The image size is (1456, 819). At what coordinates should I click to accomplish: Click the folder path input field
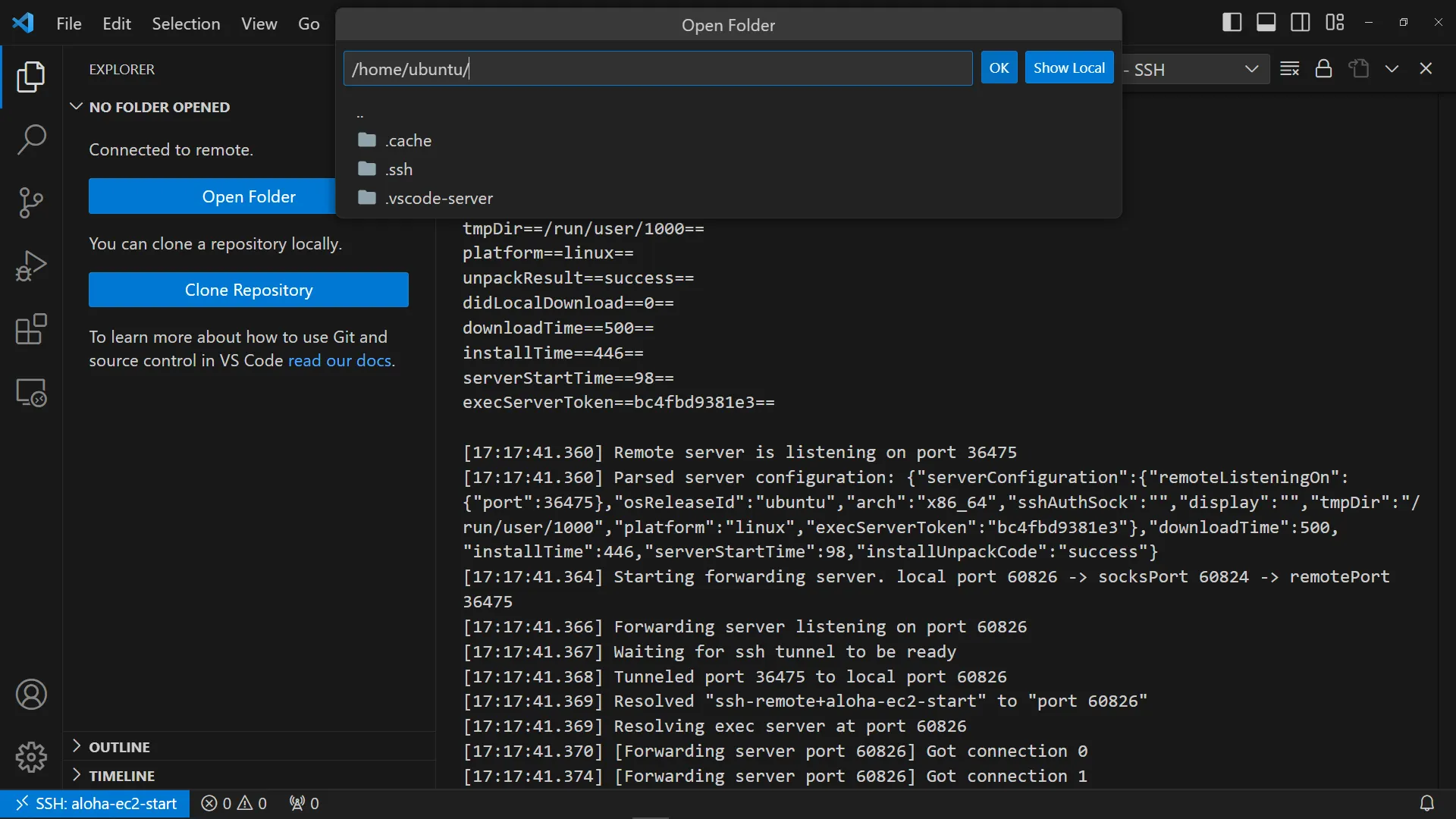point(657,69)
